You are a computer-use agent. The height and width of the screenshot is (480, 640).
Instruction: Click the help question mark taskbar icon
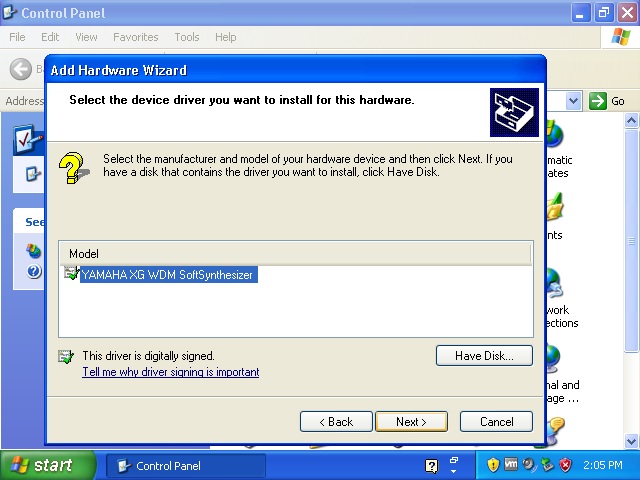432,466
